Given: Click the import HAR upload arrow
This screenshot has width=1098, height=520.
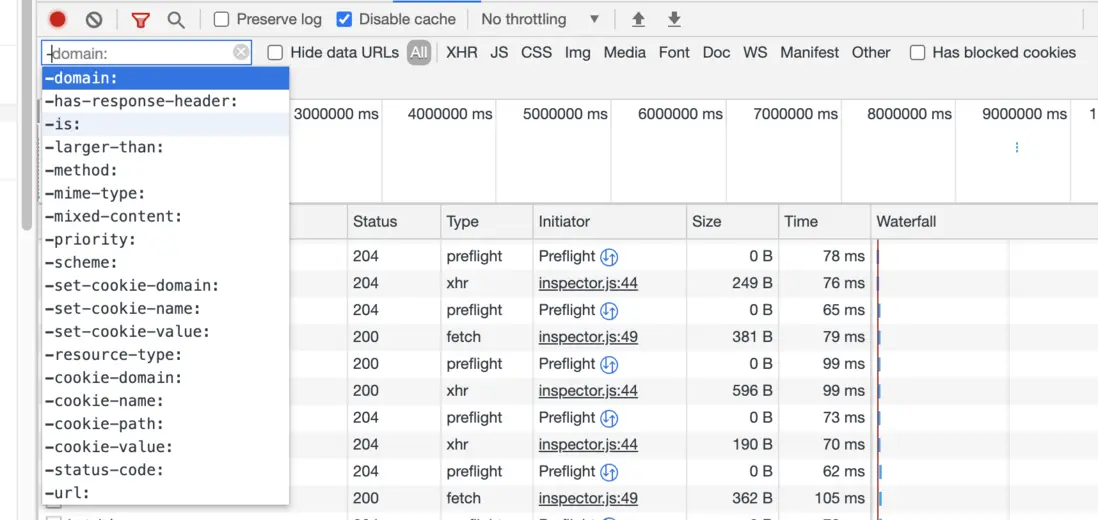Looking at the screenshot, I should (638, 19).
